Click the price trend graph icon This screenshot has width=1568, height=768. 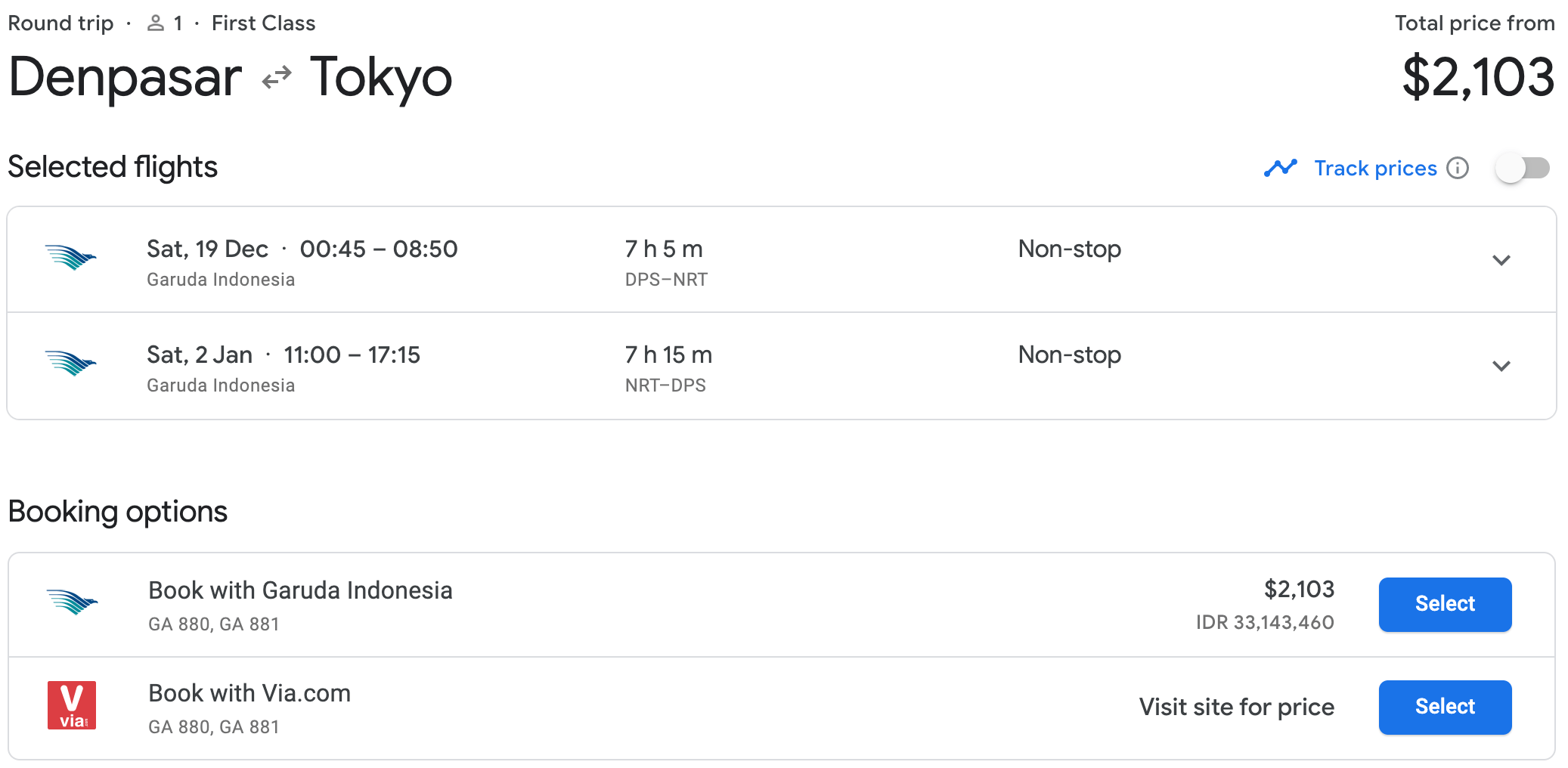point(1280,168)
